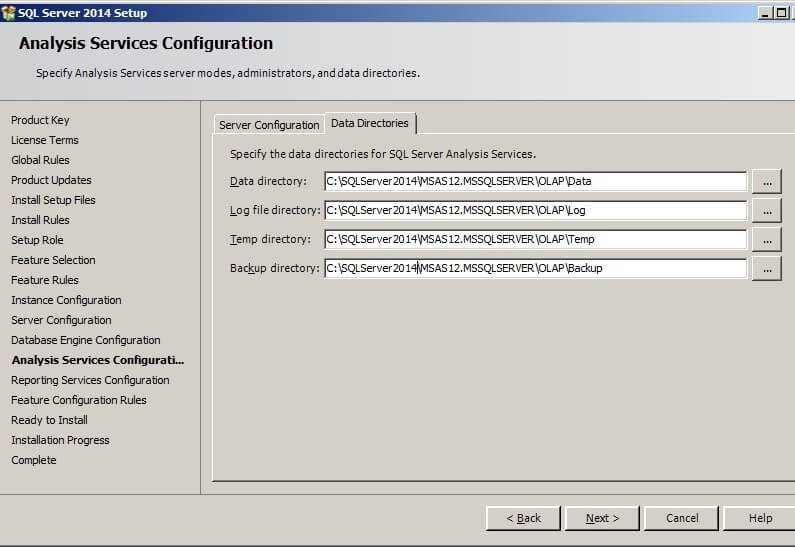Screen dimensions: 795x548
Task: Browse for the Data directory path
Action: tap(766, 182)
